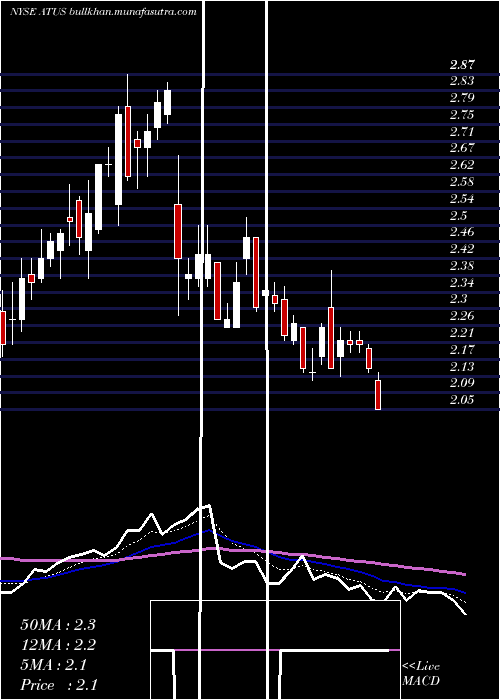
Task: Click the tall red candle below 2.54
Action: click(178, 231)
